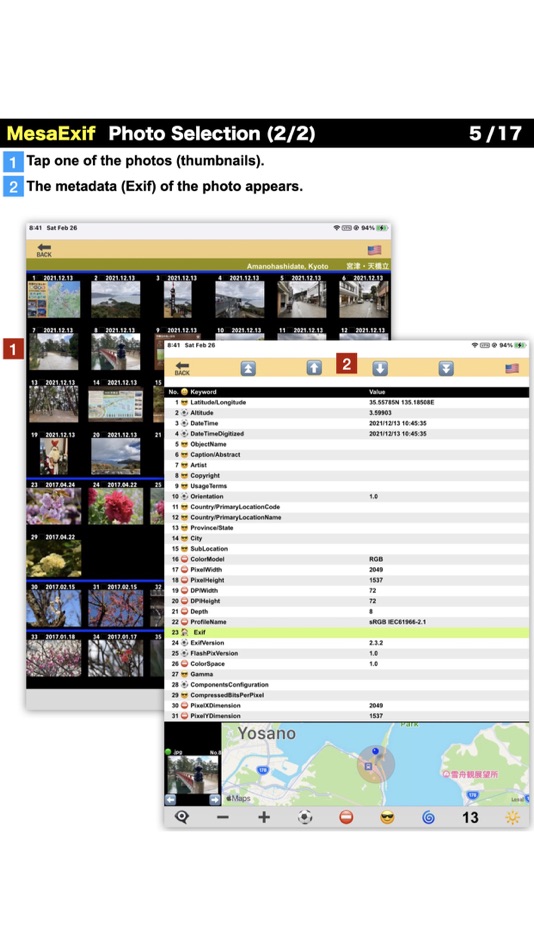Tap the left arrow under the preview photo

171,799
